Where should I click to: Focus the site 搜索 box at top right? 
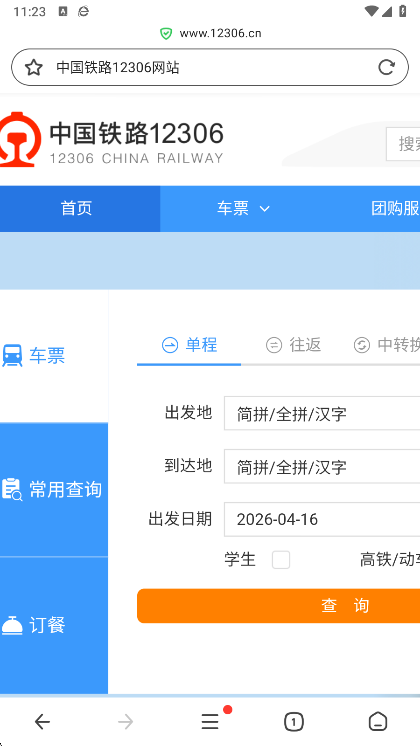coord(403,144)
